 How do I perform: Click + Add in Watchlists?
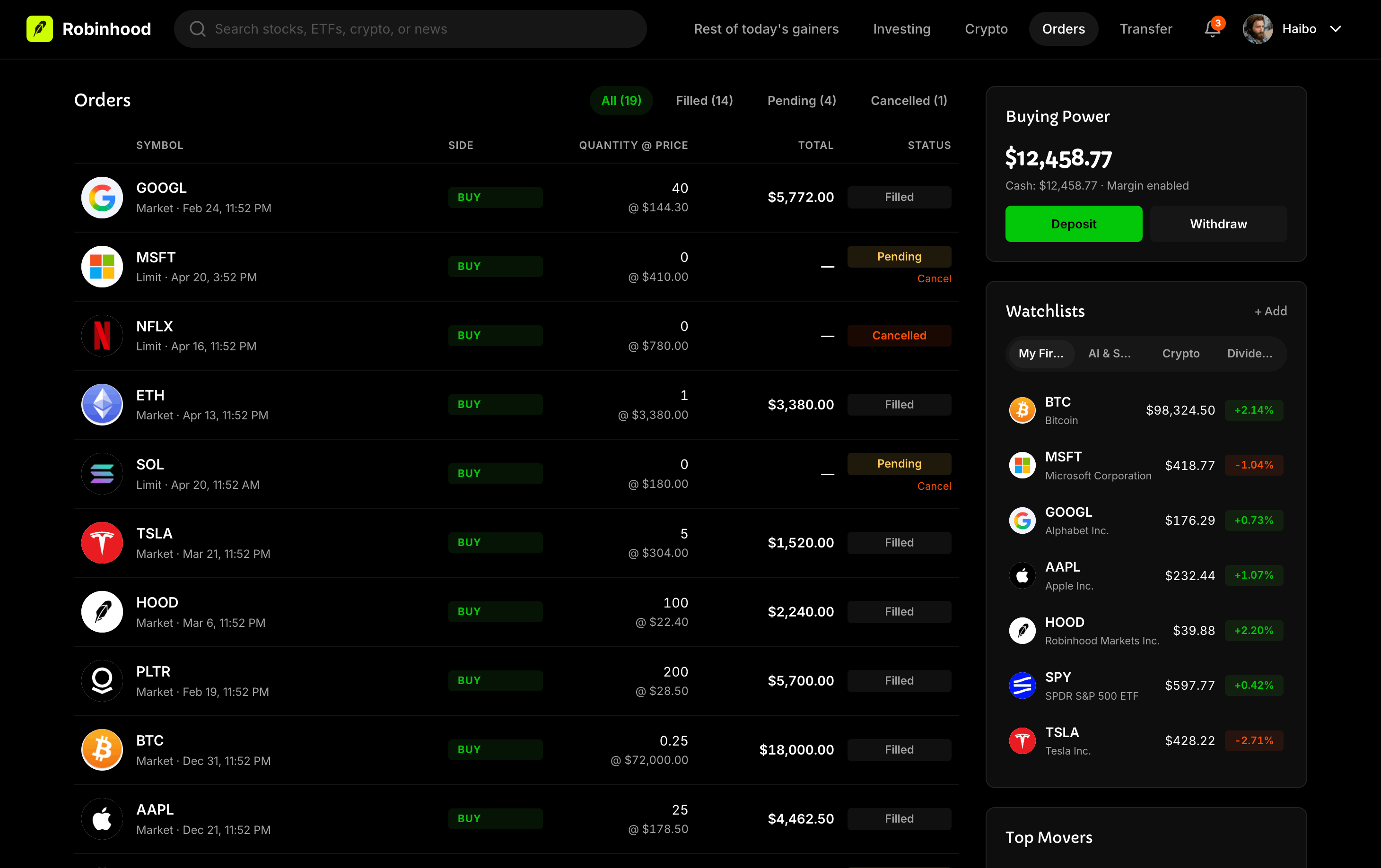(x=1270, y=311)
